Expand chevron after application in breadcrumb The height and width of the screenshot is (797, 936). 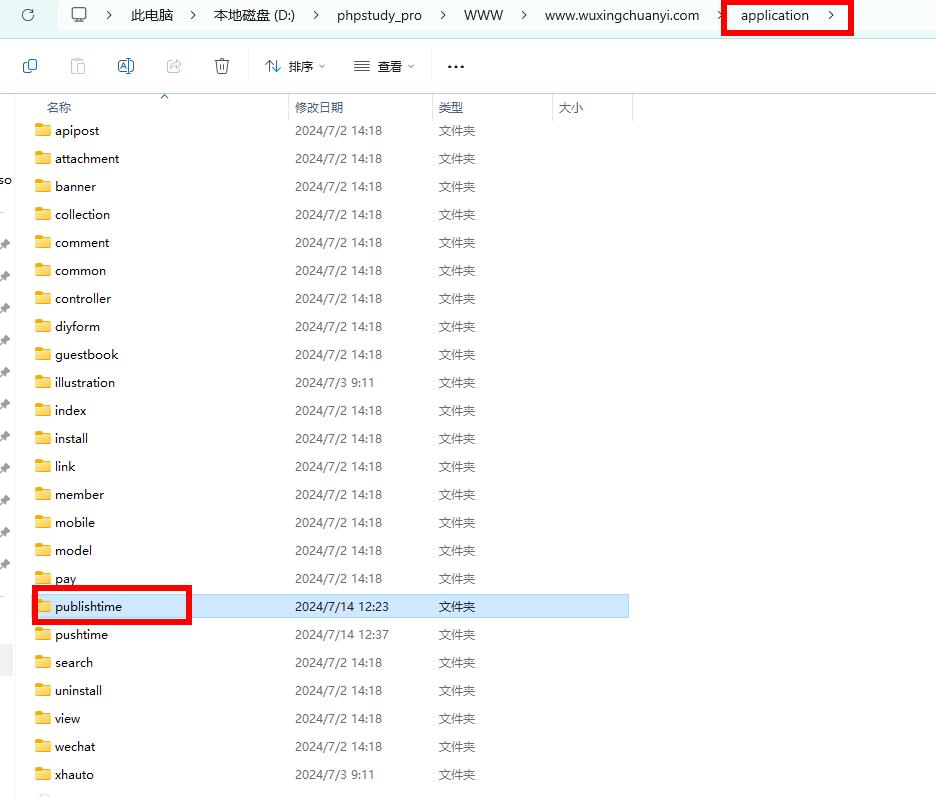point(831,15)
